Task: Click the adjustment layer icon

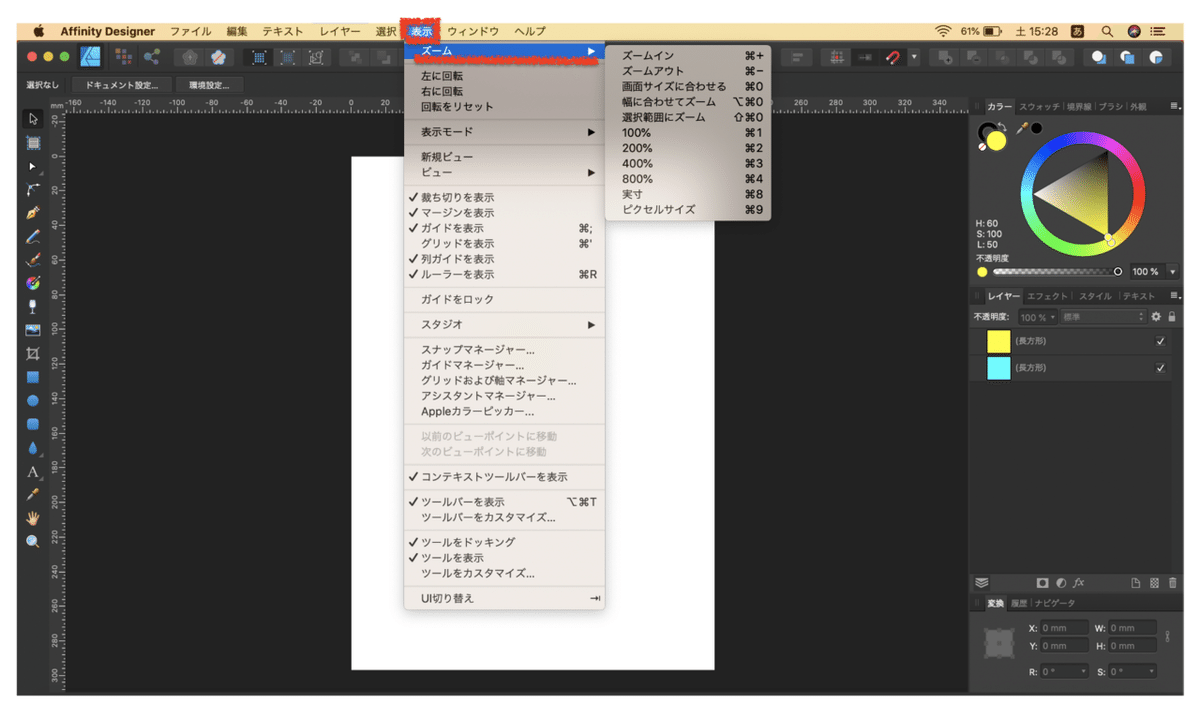Action: coord(1061,583)
